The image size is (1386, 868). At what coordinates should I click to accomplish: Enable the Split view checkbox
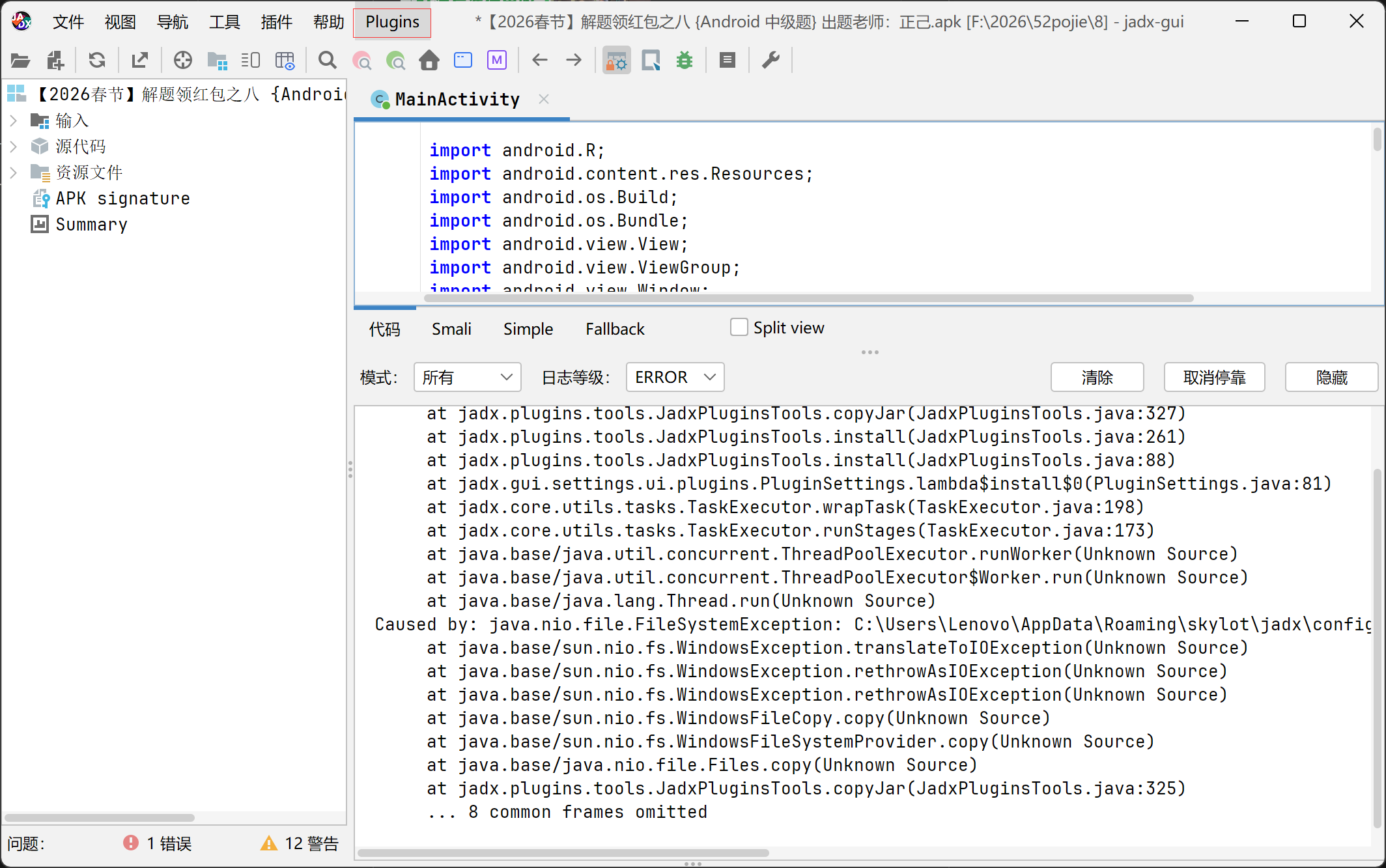pos(739,327)
